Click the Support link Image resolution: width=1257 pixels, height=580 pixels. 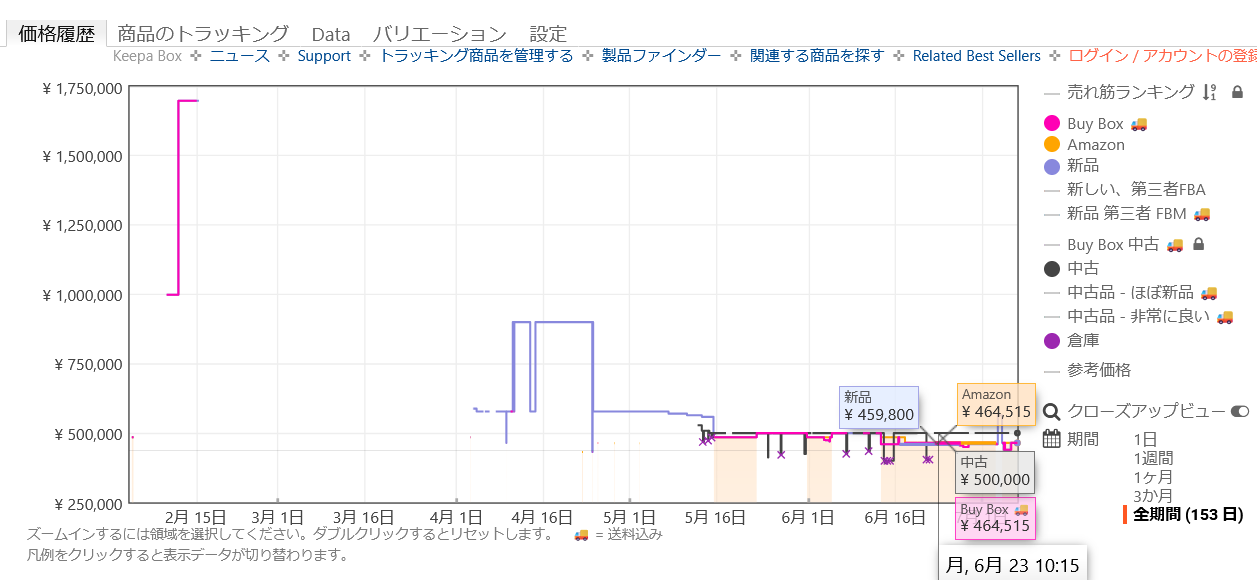coord(324,56)
